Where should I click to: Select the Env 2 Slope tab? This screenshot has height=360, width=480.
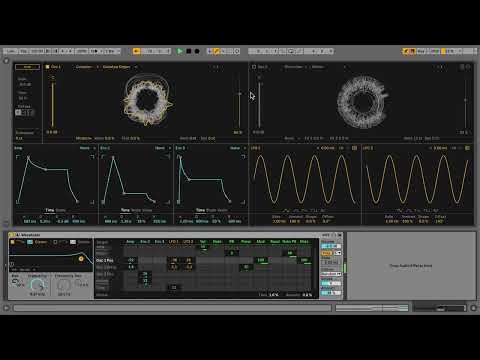136,210
